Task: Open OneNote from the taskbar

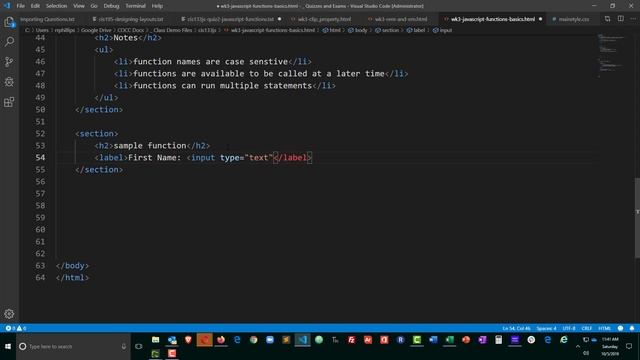Action: (482, 340)
